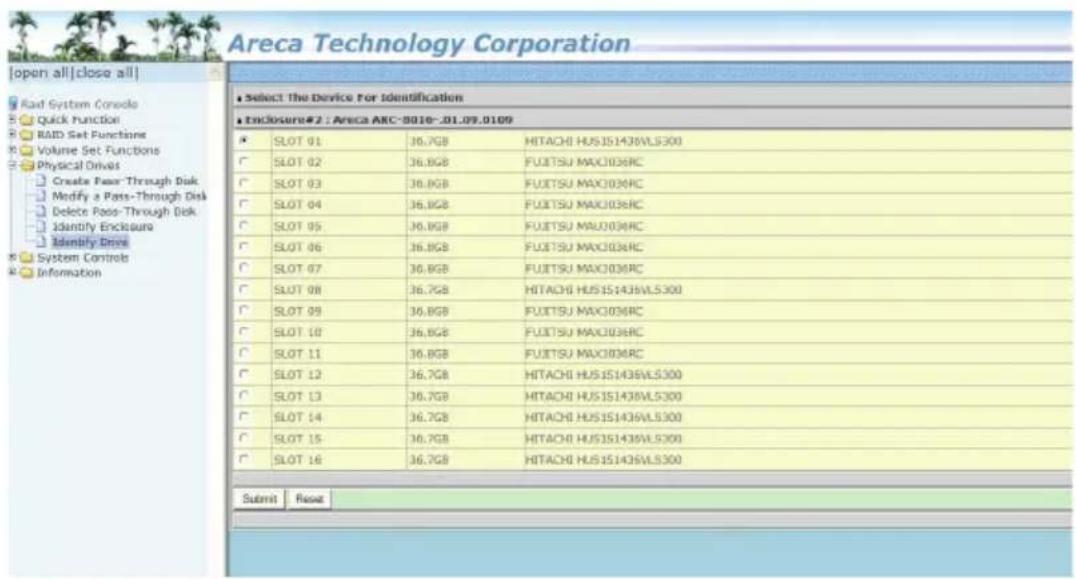
Task: Click the Information folder icon
Action: [x=27, y=273]
